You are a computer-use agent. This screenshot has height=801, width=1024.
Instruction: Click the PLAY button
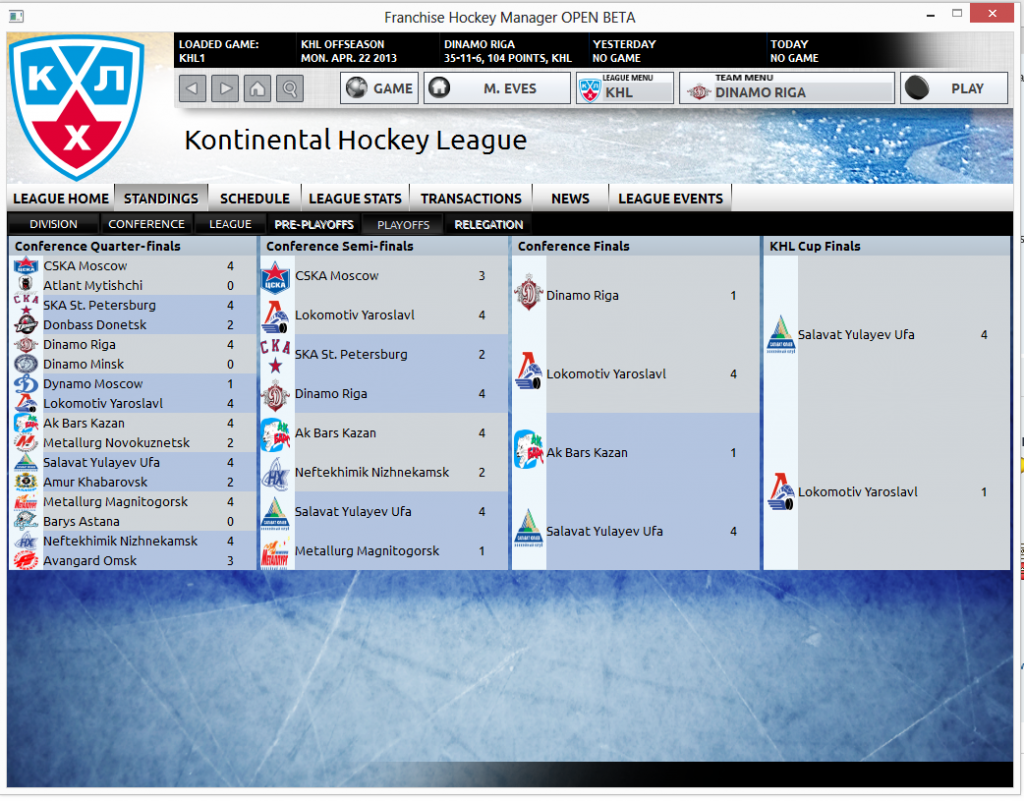954,88
